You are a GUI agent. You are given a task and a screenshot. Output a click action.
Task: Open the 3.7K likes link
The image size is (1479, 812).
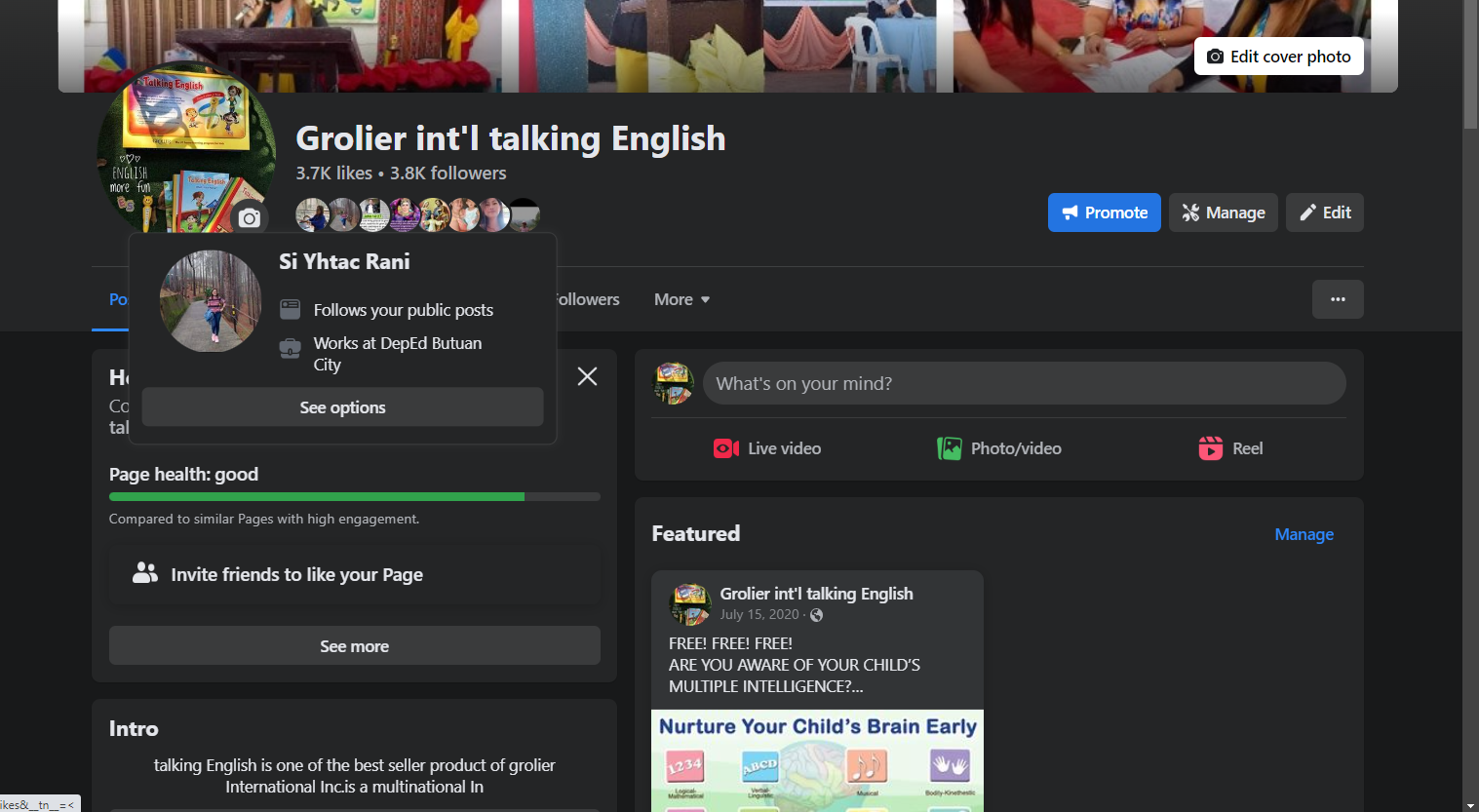[334, 173]
